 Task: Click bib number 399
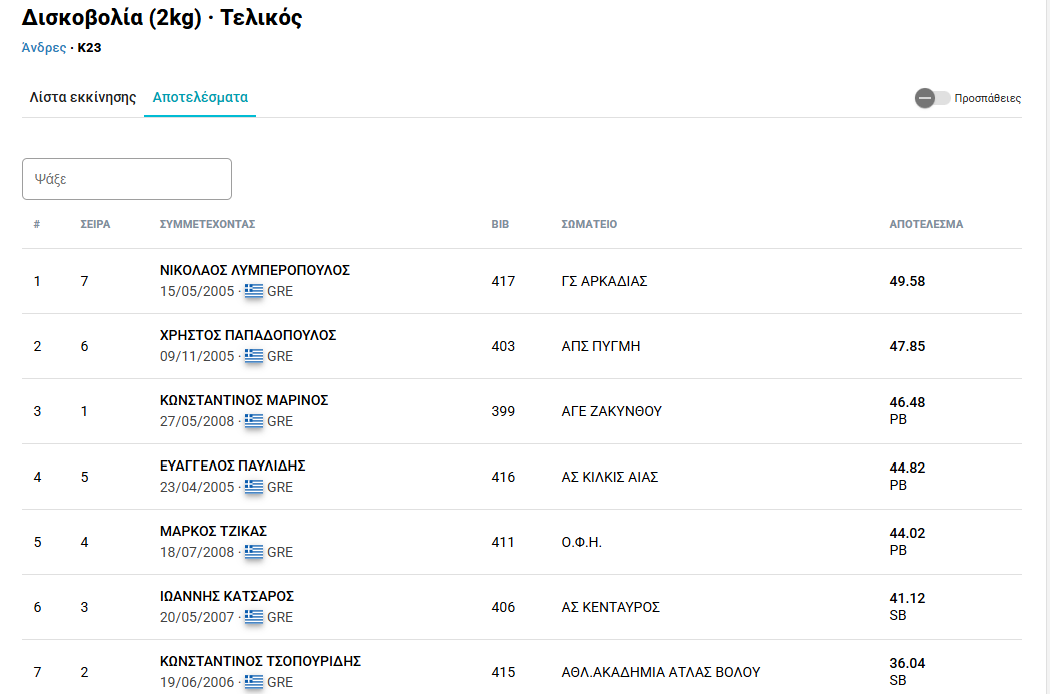(503, 411)
